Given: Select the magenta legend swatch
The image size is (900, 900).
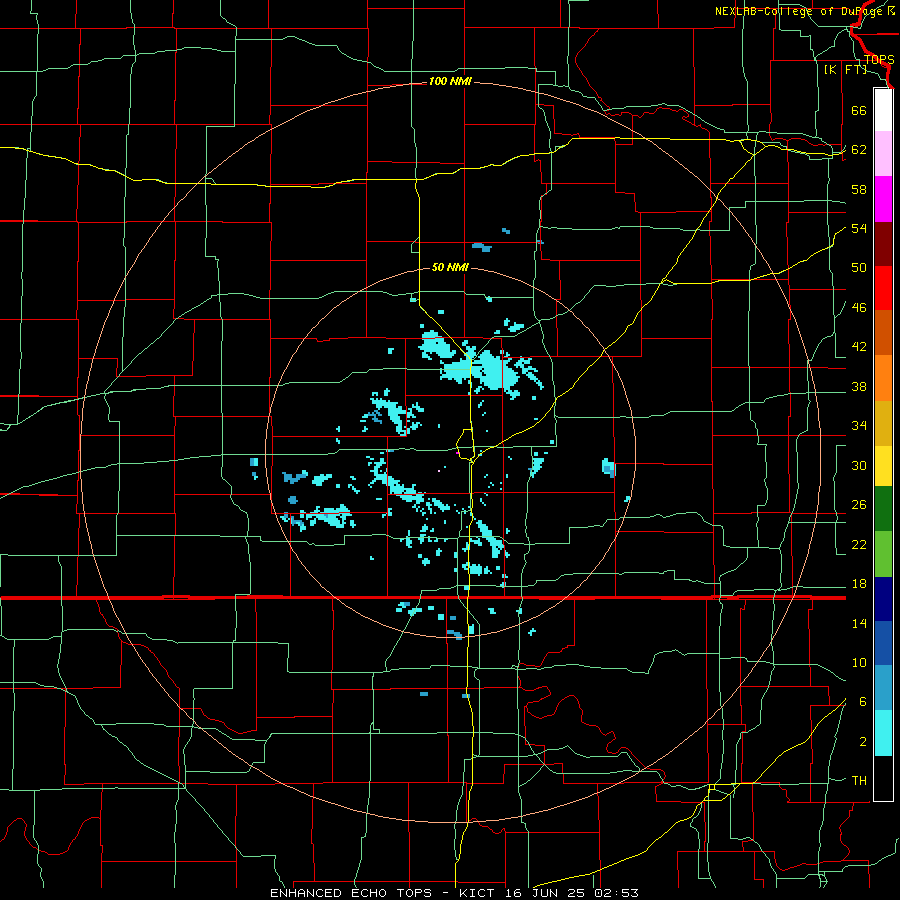Looking at the screenshot, I should pos(883,199).
